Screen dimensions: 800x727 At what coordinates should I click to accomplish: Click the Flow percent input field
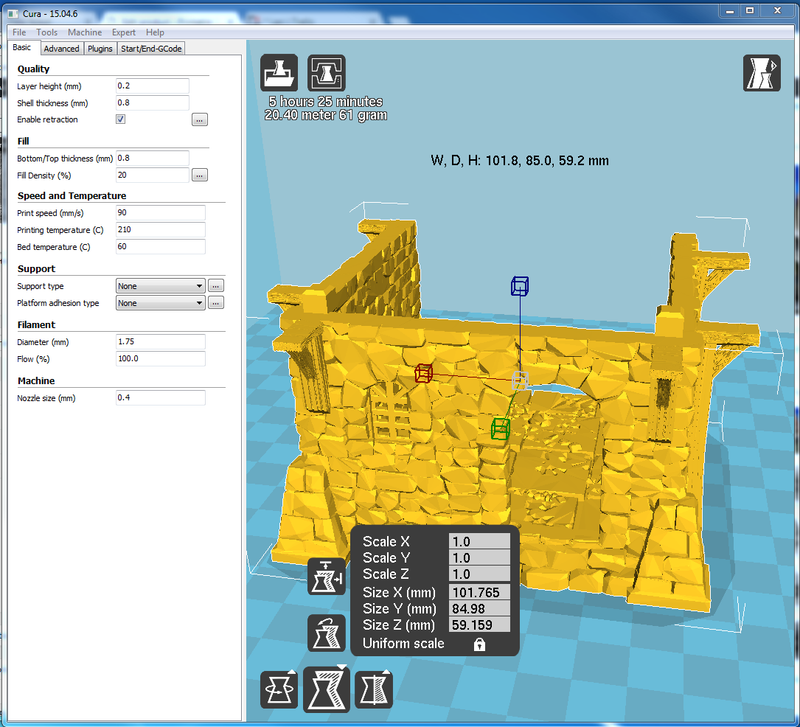(161, 359)
